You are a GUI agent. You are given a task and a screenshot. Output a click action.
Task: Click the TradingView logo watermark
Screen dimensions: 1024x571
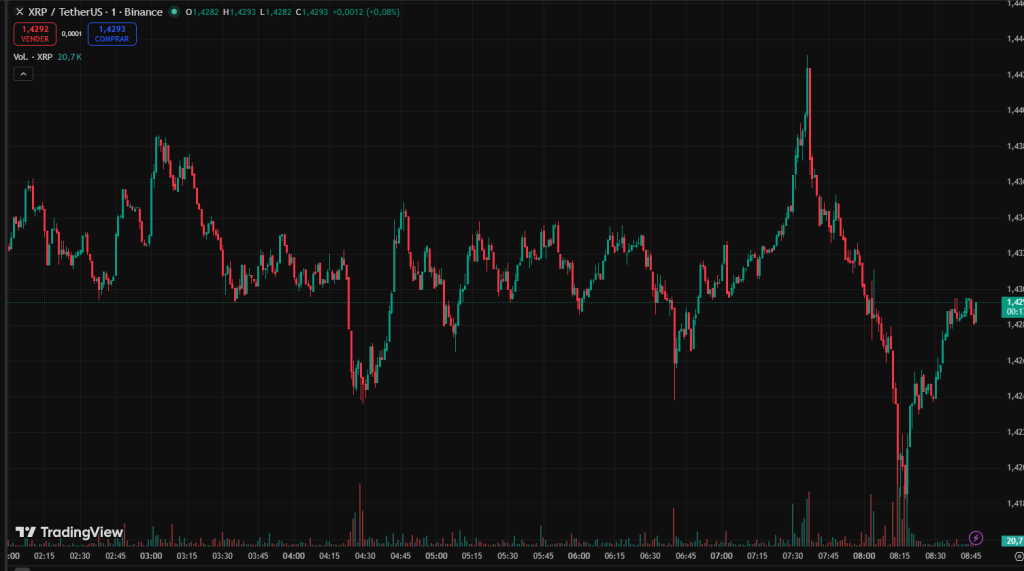(x=69, y=532)
